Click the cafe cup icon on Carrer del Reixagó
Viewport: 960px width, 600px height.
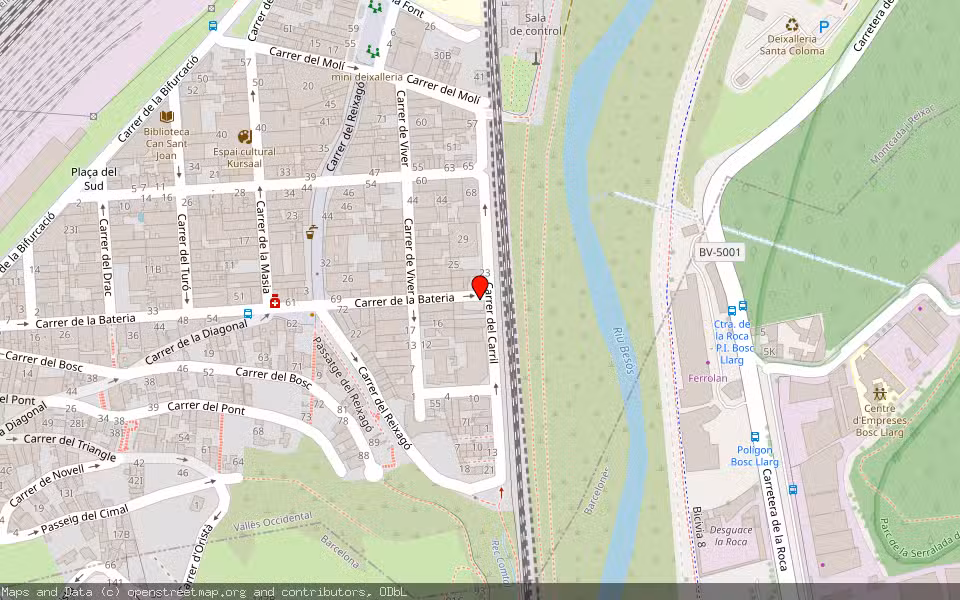tap(312, 233)
